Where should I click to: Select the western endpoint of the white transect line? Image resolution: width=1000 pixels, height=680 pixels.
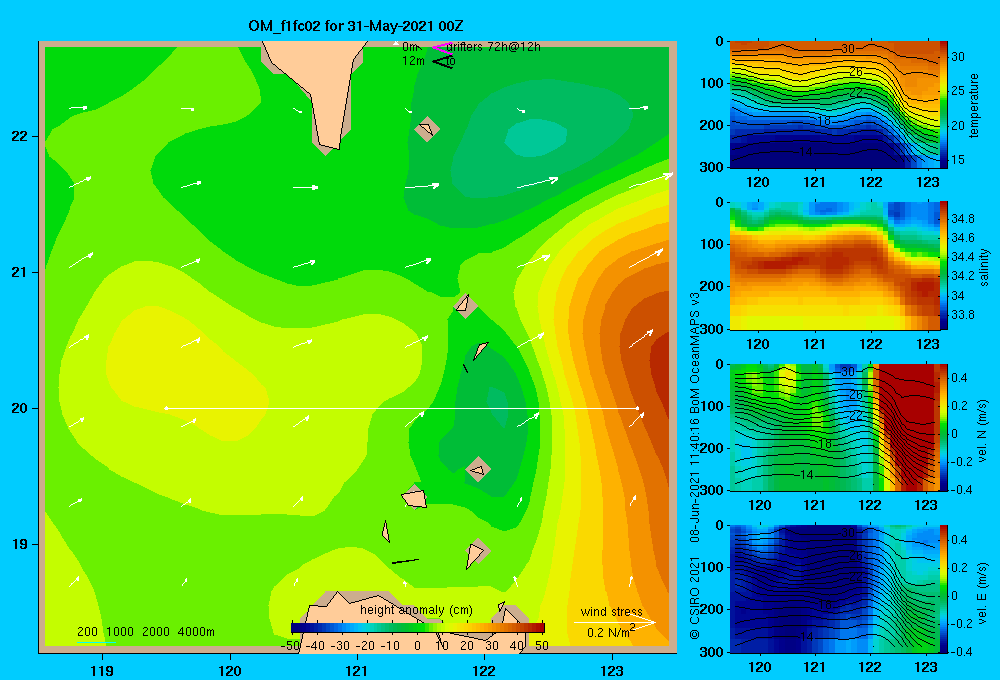click(166, 408)
